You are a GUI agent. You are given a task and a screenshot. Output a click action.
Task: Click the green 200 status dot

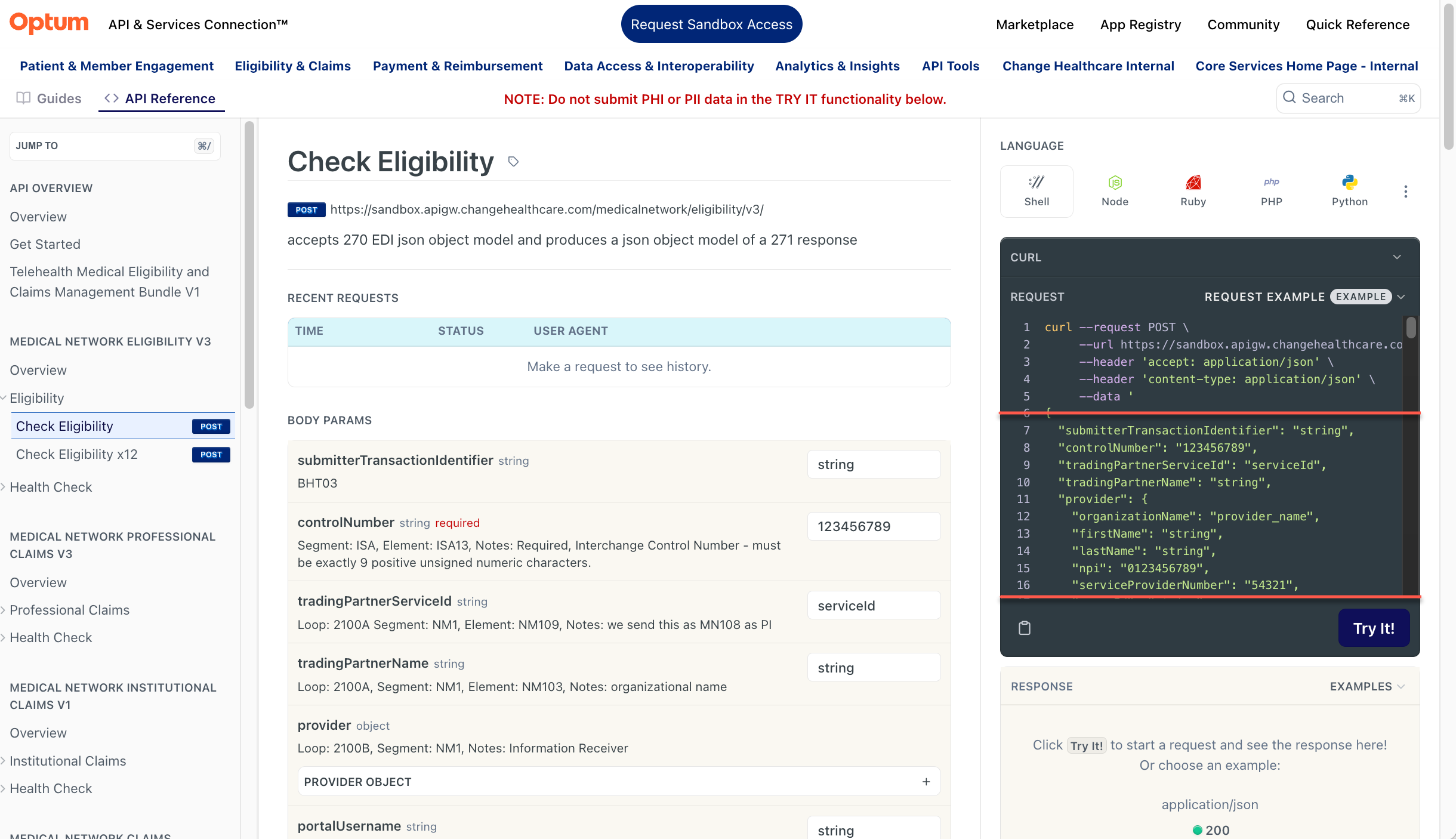(1196, 830)
